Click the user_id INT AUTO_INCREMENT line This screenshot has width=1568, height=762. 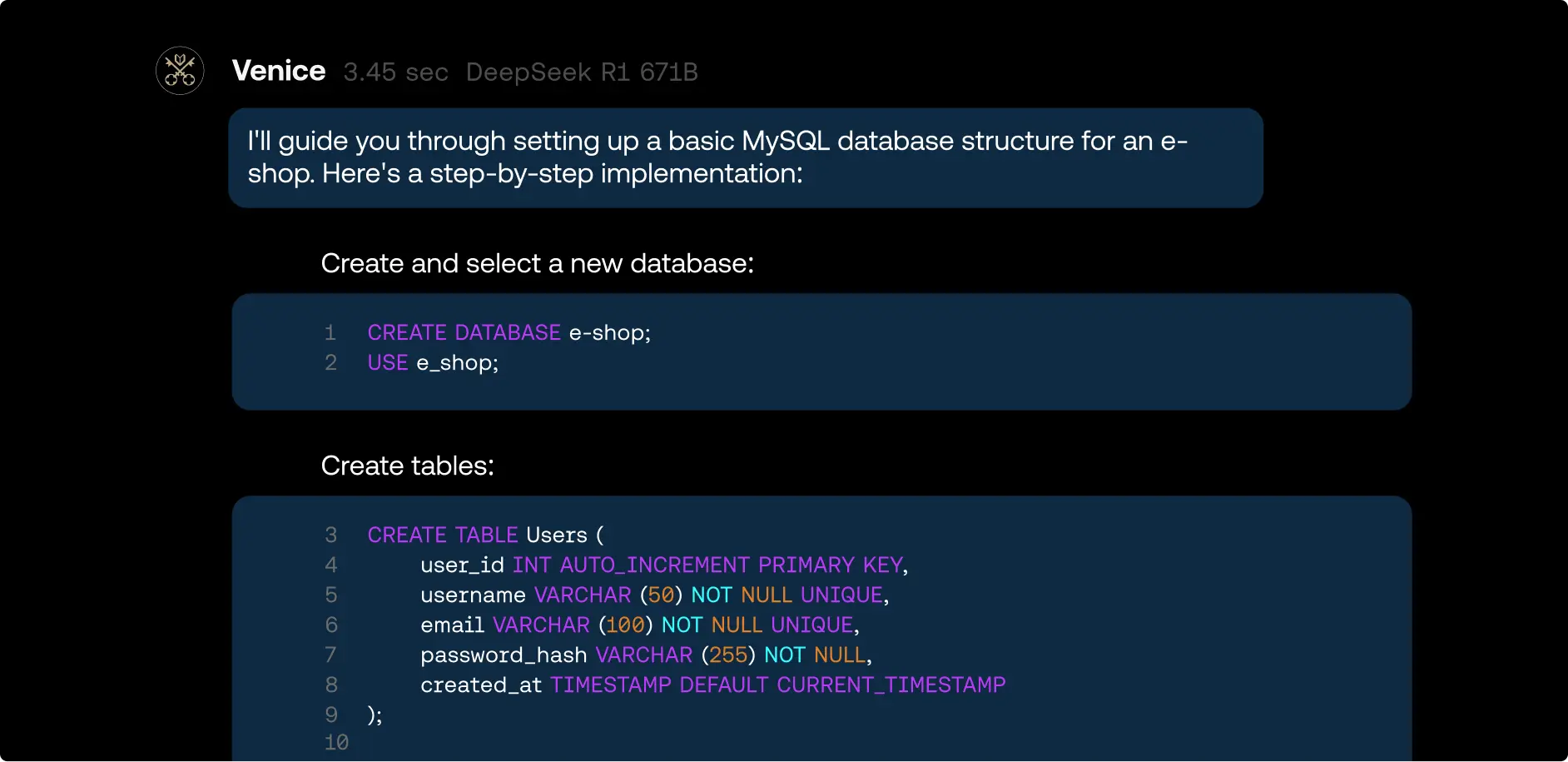tap(664, 565)
